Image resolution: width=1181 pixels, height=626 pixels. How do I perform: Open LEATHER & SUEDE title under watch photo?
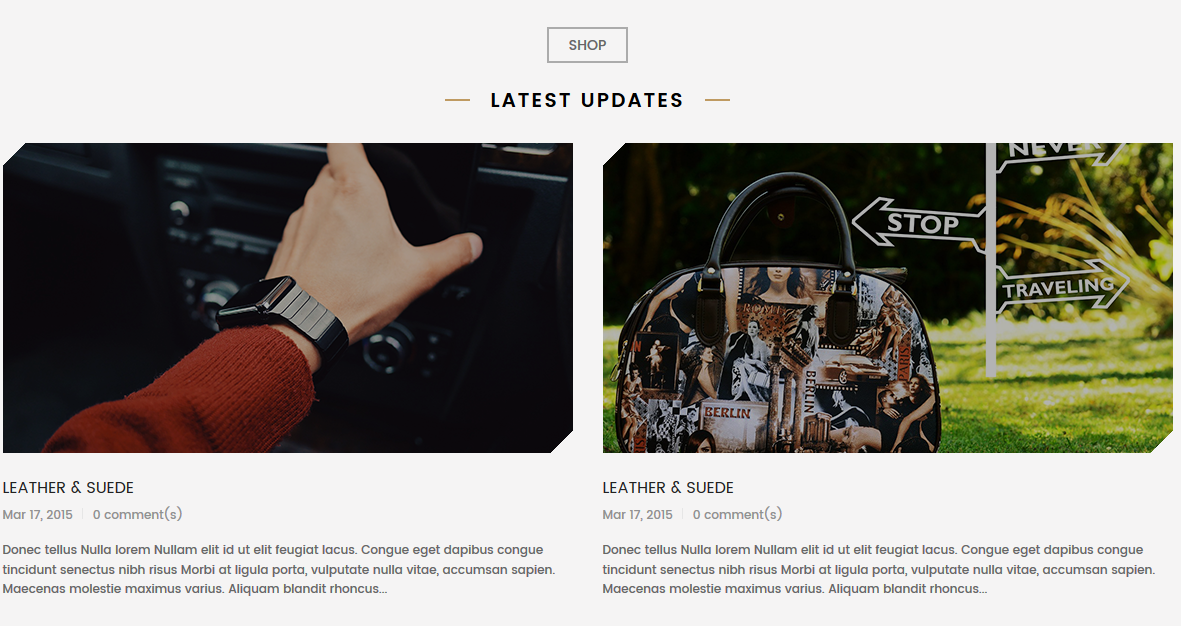[68, 487]
